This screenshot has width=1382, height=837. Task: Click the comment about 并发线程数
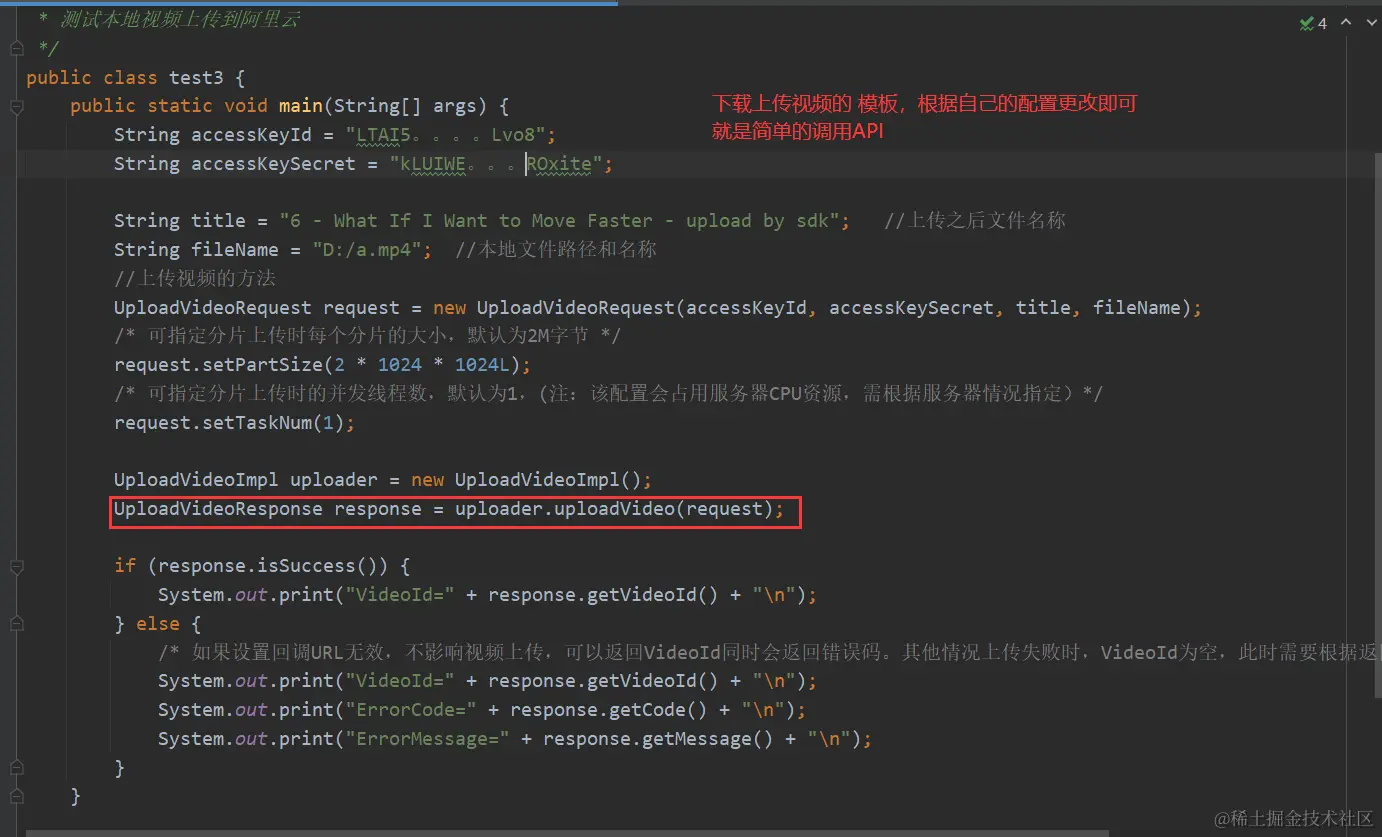pos(608,394)
